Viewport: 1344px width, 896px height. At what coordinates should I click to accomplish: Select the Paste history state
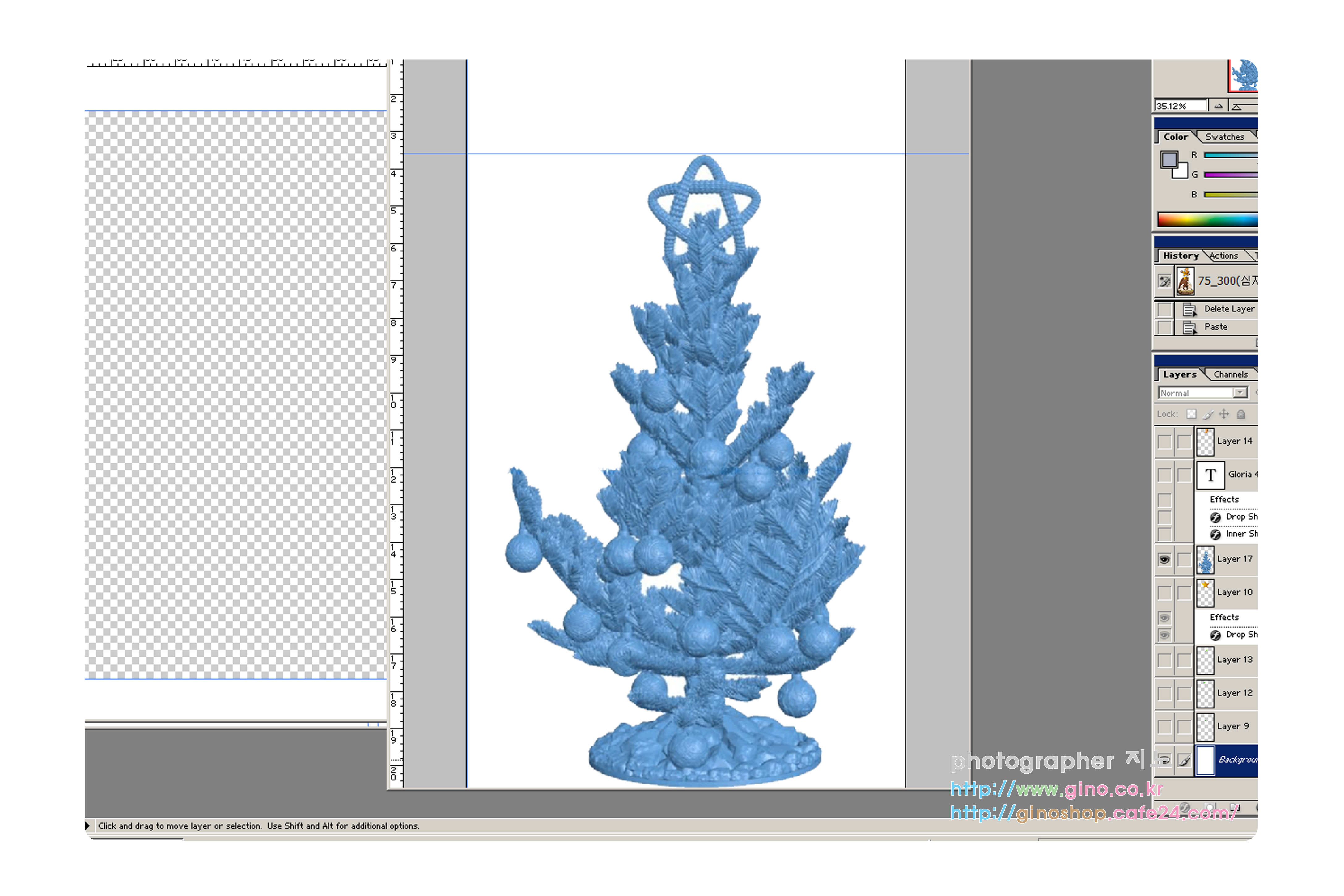(1215, 327)
